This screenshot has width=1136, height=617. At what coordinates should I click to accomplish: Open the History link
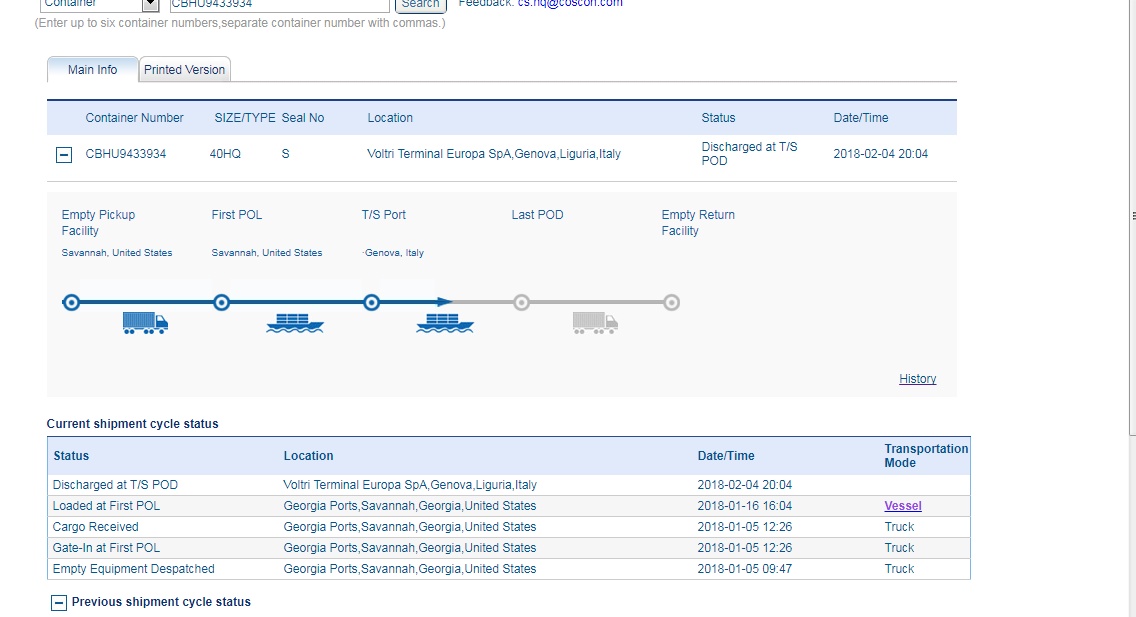tap(917, 379)
